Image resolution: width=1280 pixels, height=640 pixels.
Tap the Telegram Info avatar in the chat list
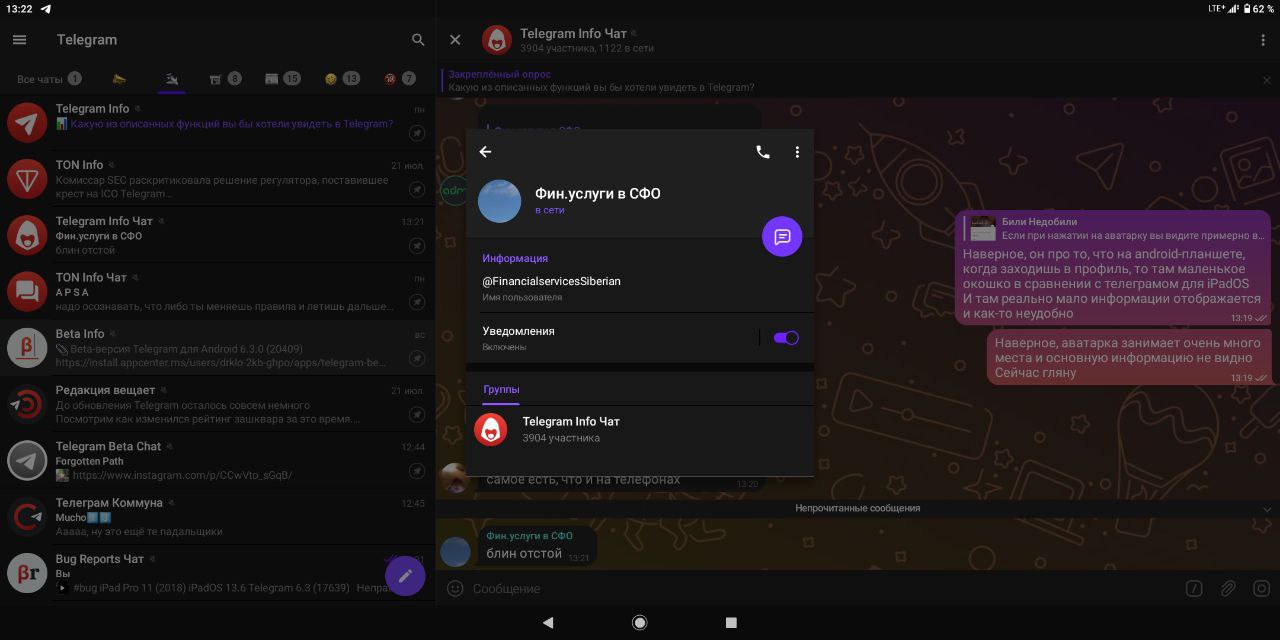point(27,123)
